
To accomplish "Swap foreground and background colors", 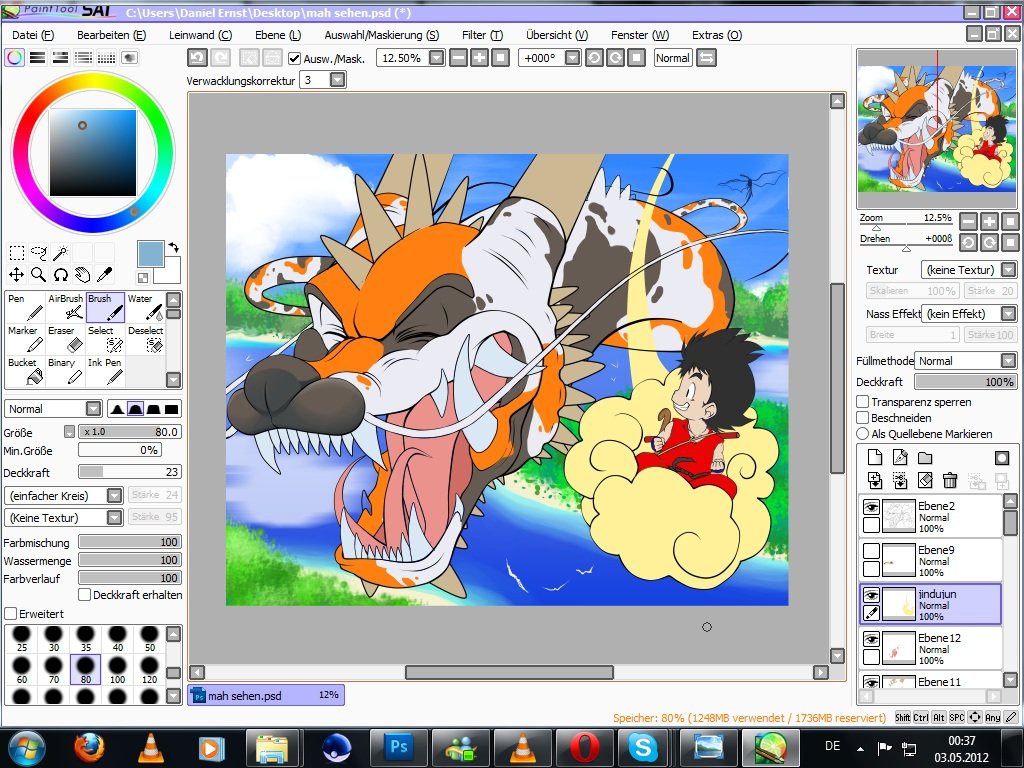I will click(174, 248).
